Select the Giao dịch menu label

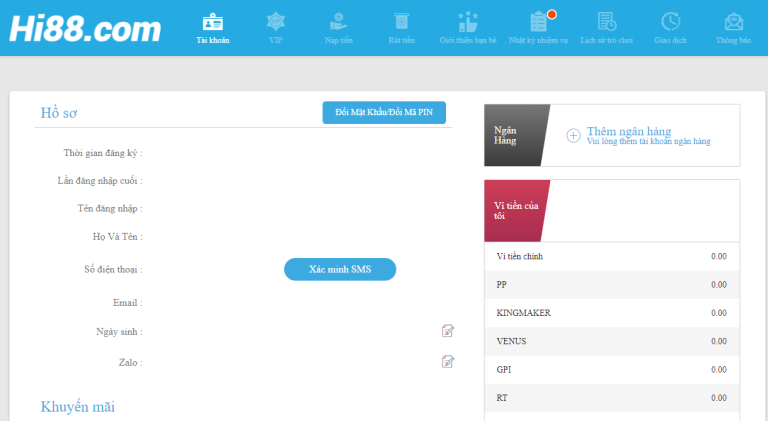[671, 40]
